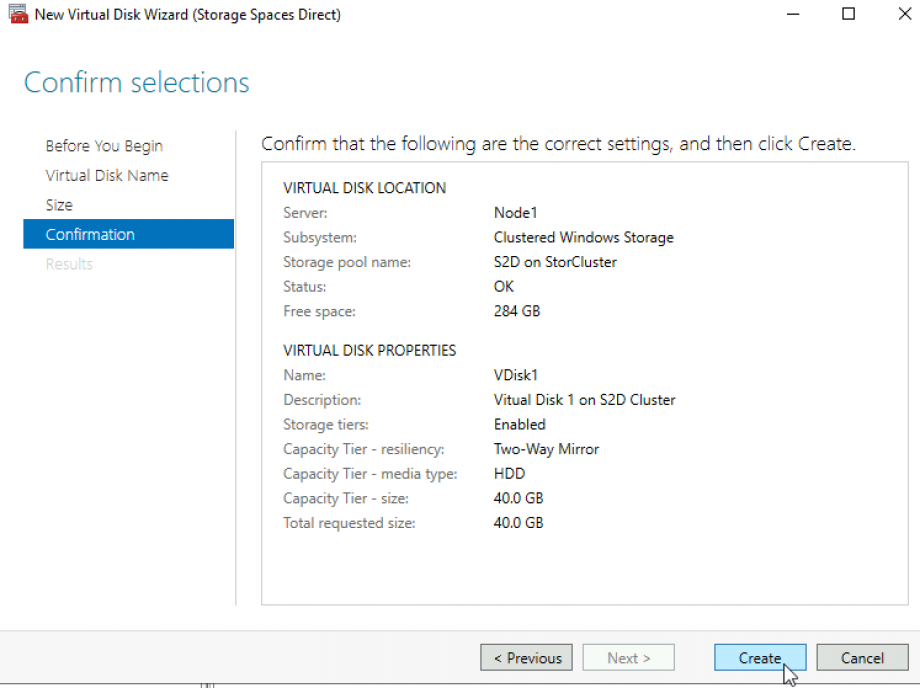Click the Previous button
Image resolution: width=920 pixels, height=688 pixels.
[526, 657]
